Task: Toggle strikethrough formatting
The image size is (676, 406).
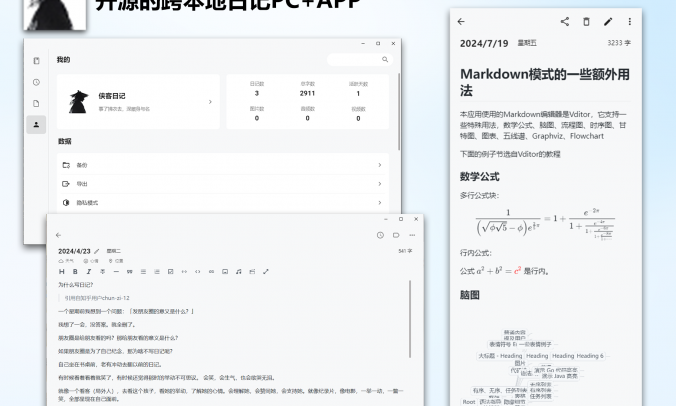Action: pos(102,272)
